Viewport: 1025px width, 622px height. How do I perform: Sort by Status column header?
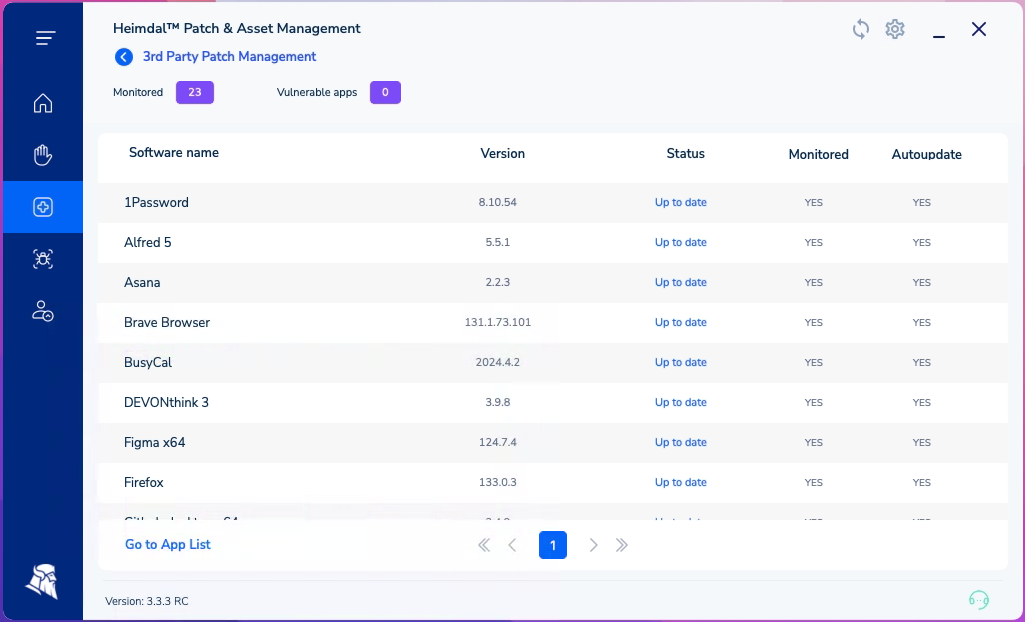(686, 154)
